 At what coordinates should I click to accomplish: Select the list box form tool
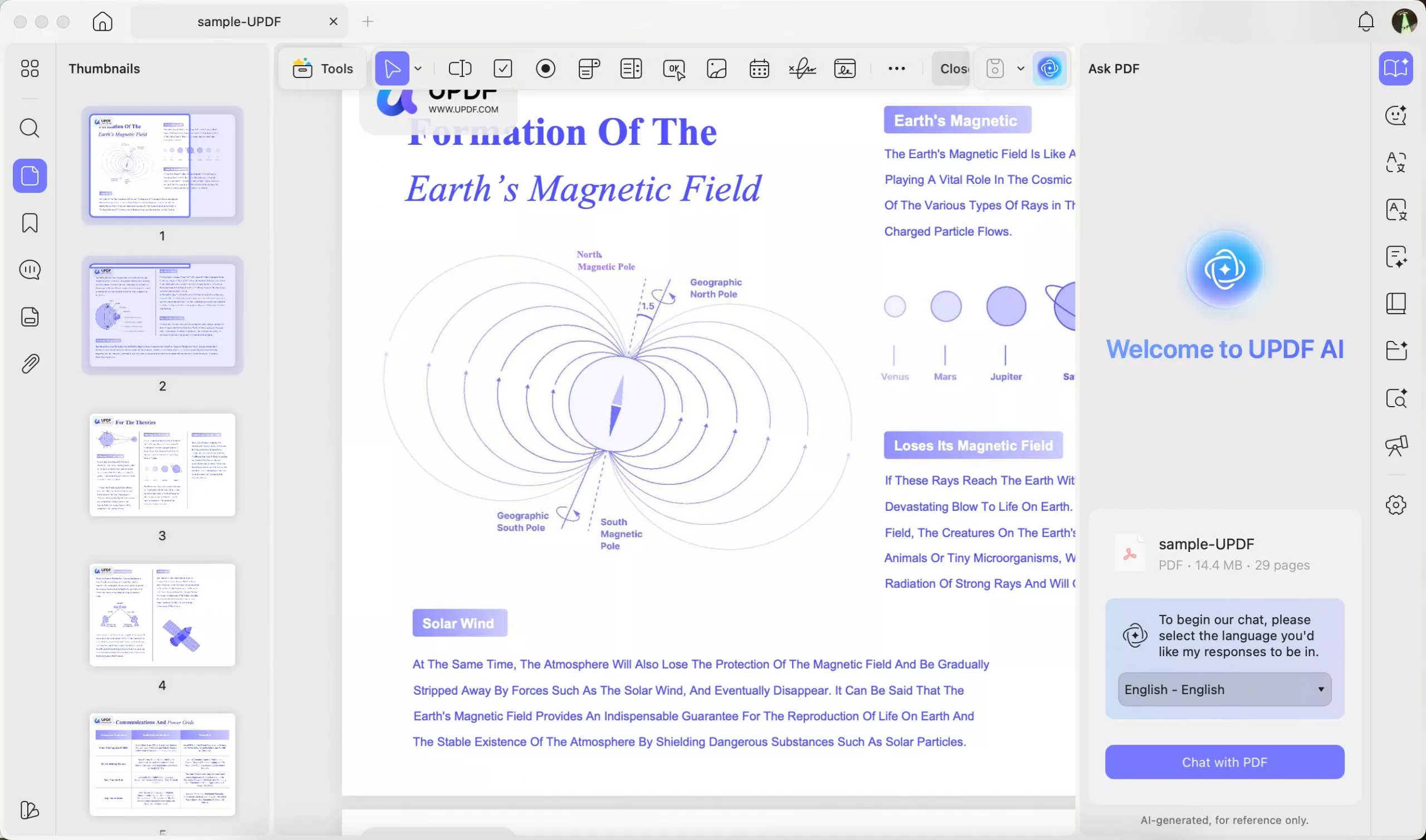point(631,69)
